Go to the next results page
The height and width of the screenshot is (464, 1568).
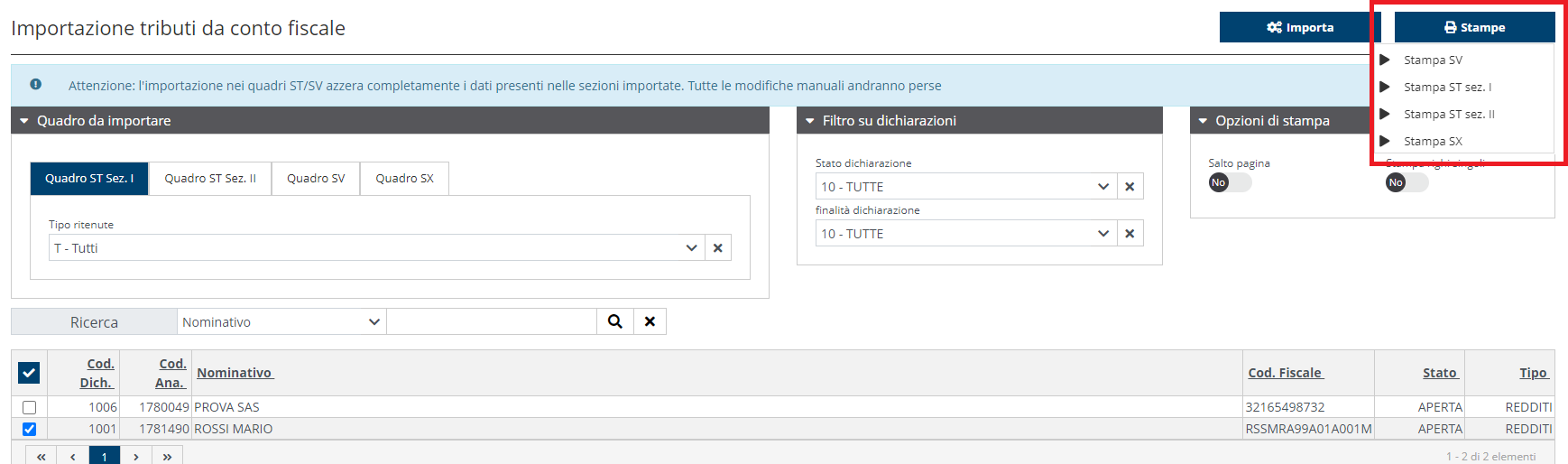[x=135, y=456]
